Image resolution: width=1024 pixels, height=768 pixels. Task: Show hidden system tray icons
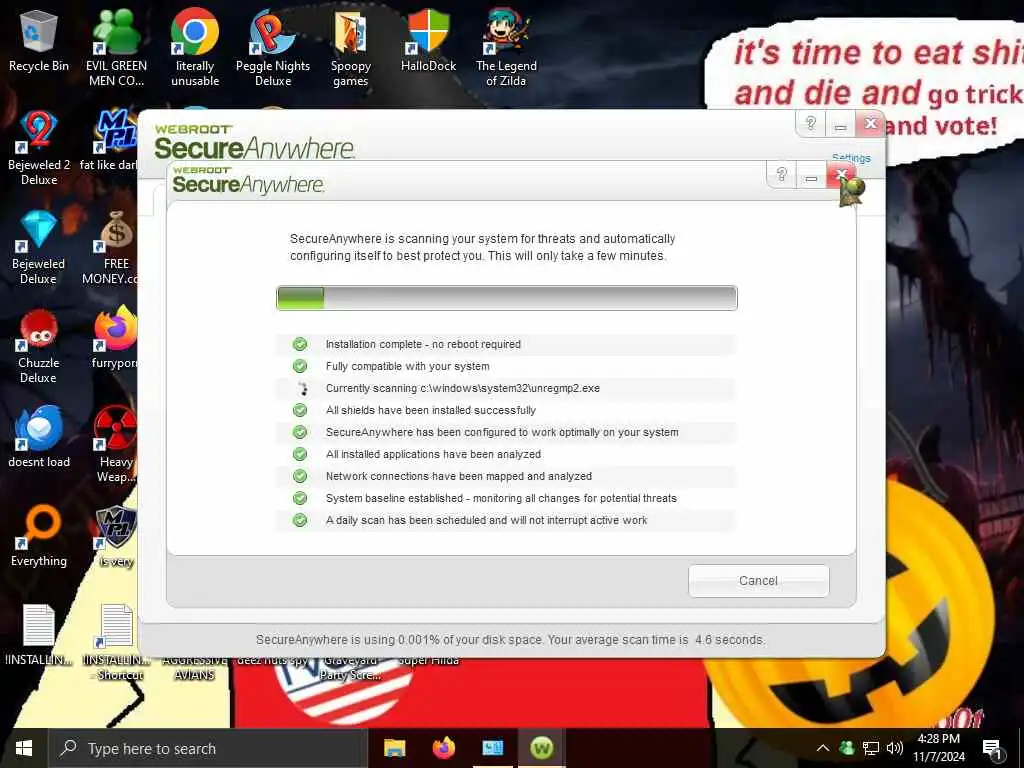click(823, 748)
